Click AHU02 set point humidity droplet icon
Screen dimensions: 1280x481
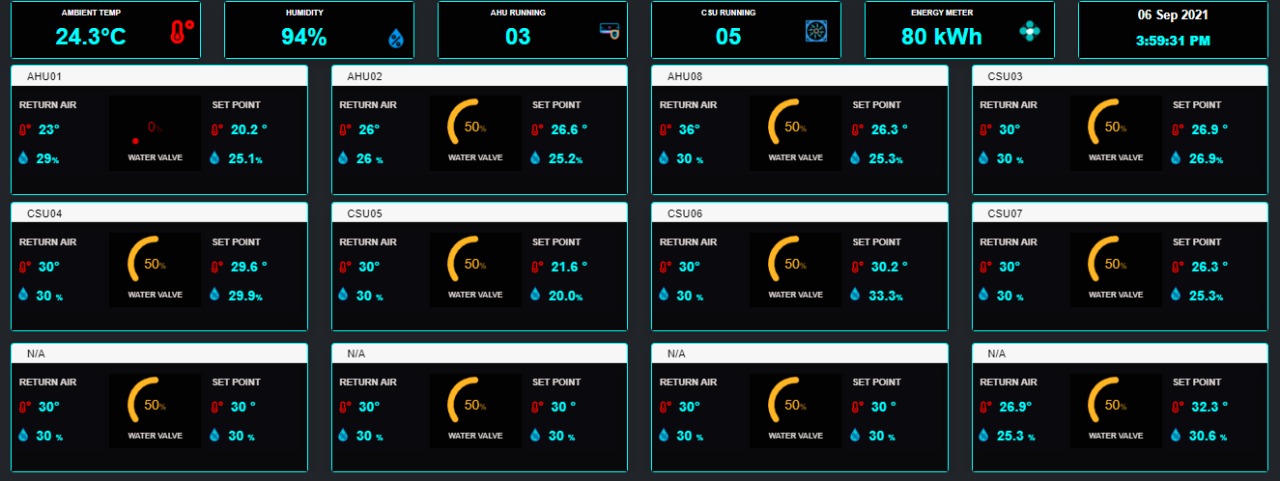coord(535,158)
